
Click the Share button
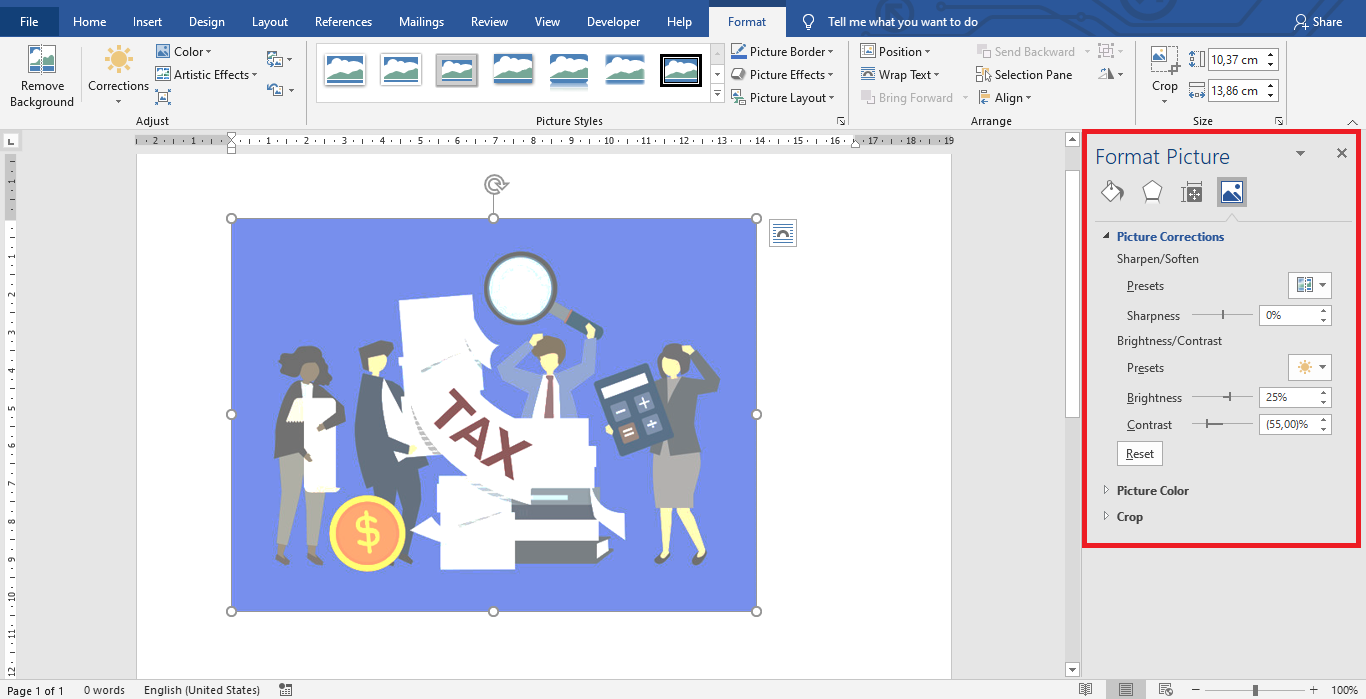[1317, 22]
